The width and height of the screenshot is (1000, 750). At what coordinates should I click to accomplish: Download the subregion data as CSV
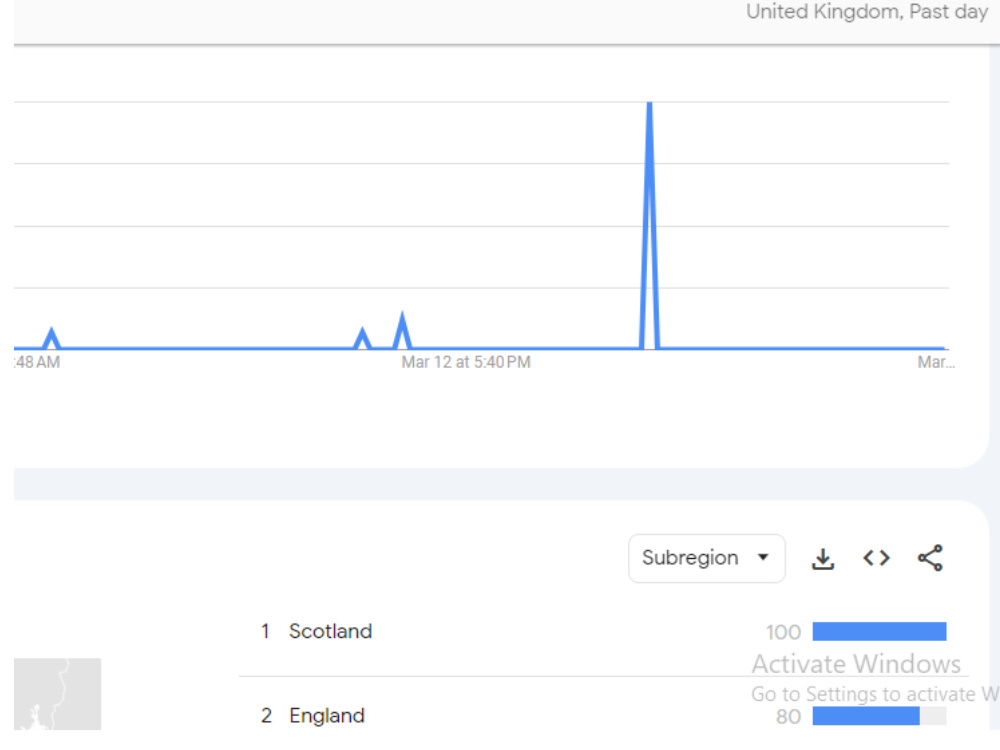(823, 559)
